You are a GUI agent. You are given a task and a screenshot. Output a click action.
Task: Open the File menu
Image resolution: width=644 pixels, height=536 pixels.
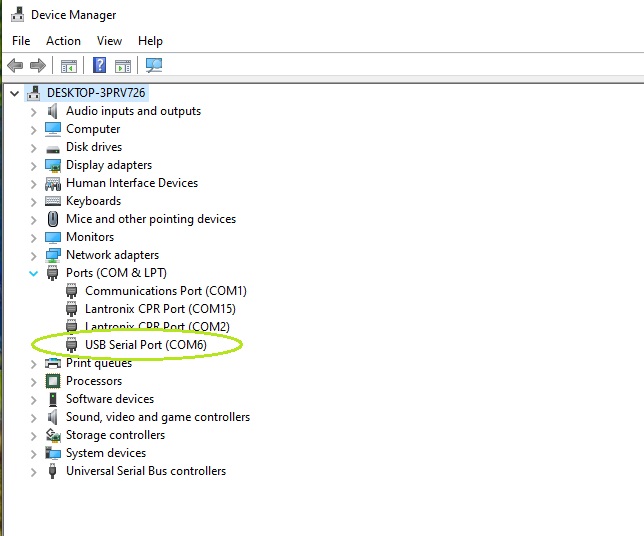click(21, 41)
